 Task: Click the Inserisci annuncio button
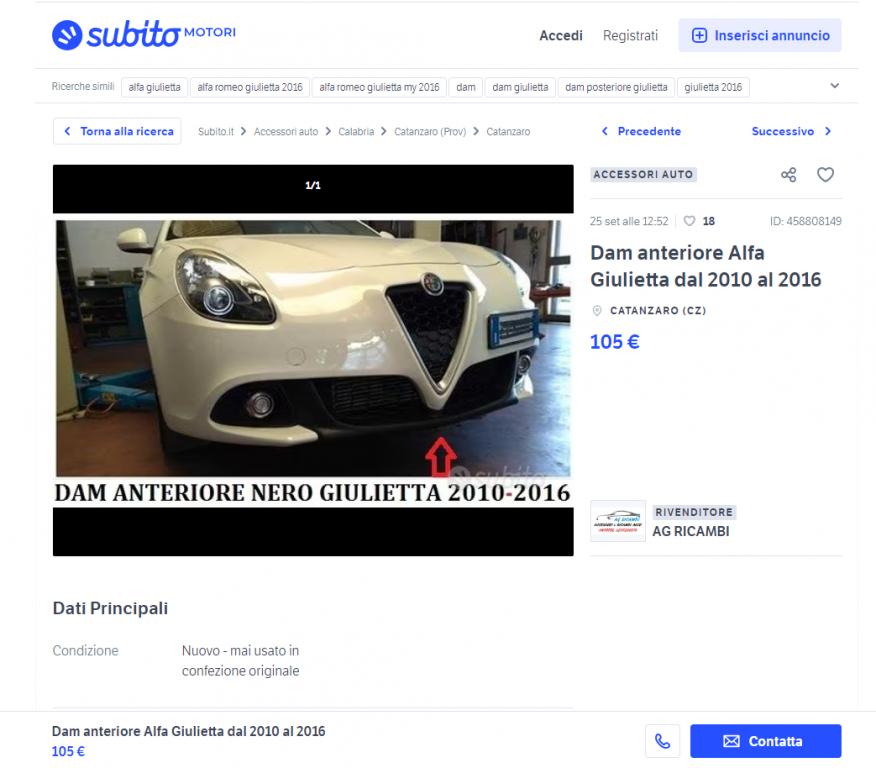point(760,35)
